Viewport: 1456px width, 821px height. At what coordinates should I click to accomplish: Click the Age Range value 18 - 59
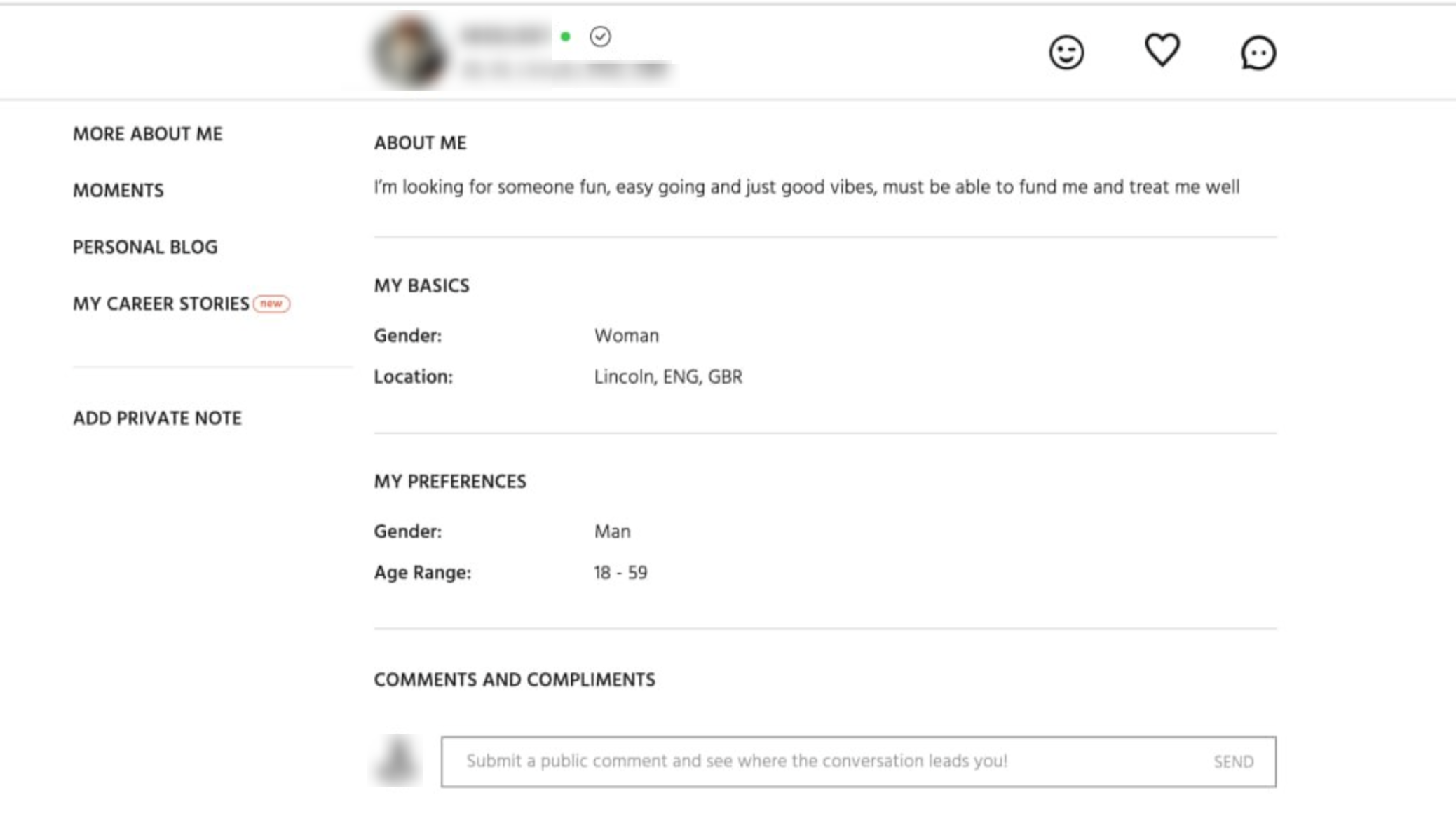tap(621, 572)
